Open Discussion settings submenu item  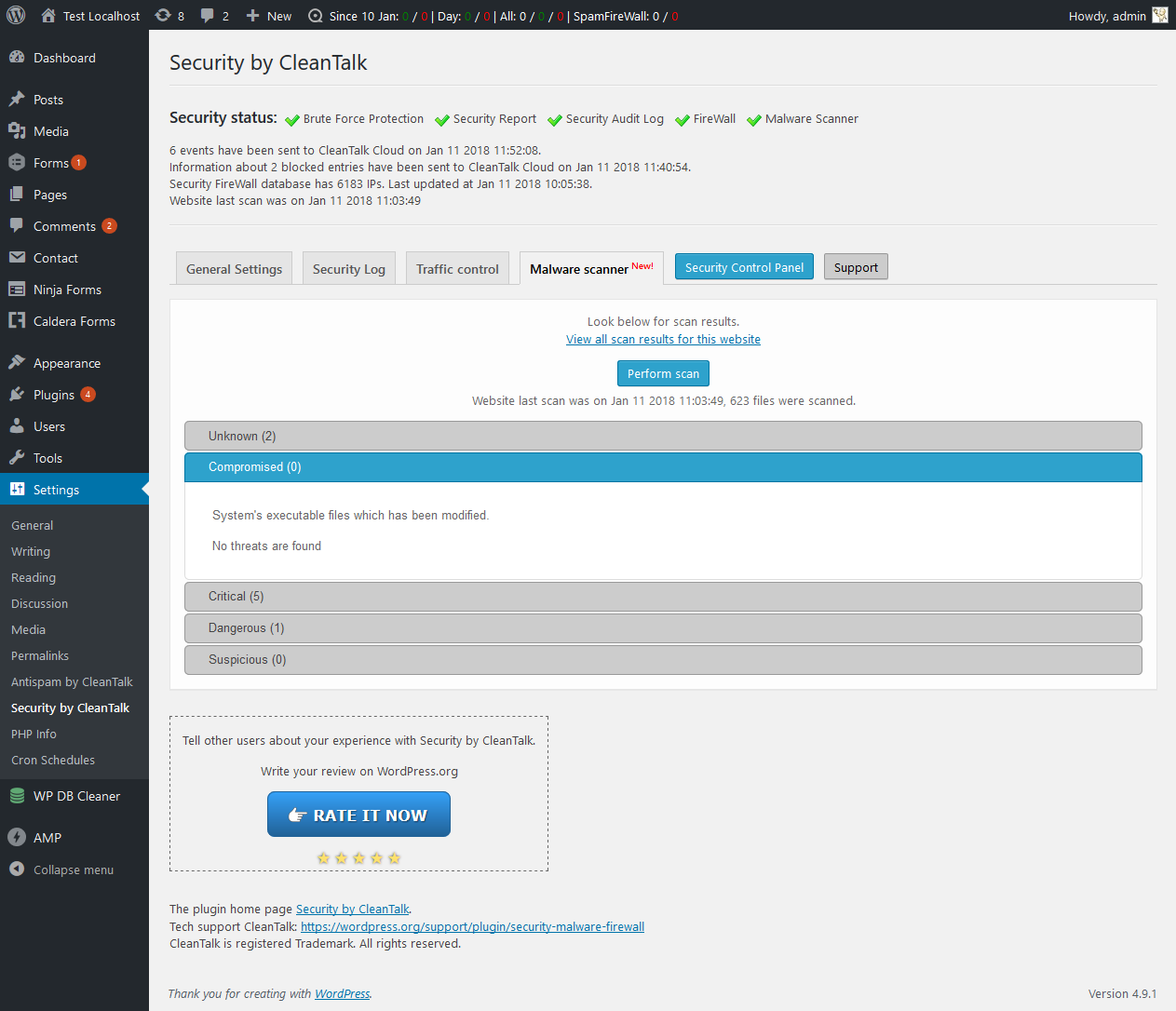(x=39, y=604)
